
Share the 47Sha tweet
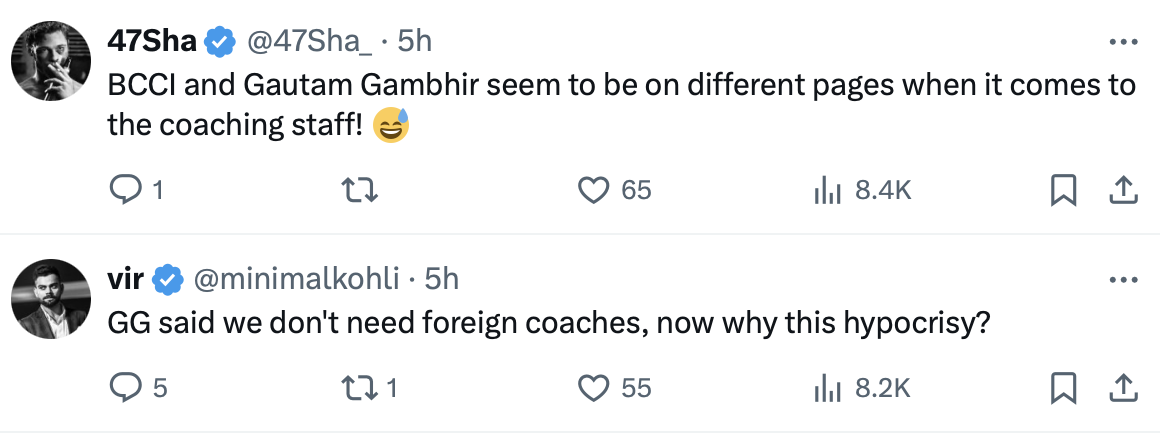coord(1123,190)
